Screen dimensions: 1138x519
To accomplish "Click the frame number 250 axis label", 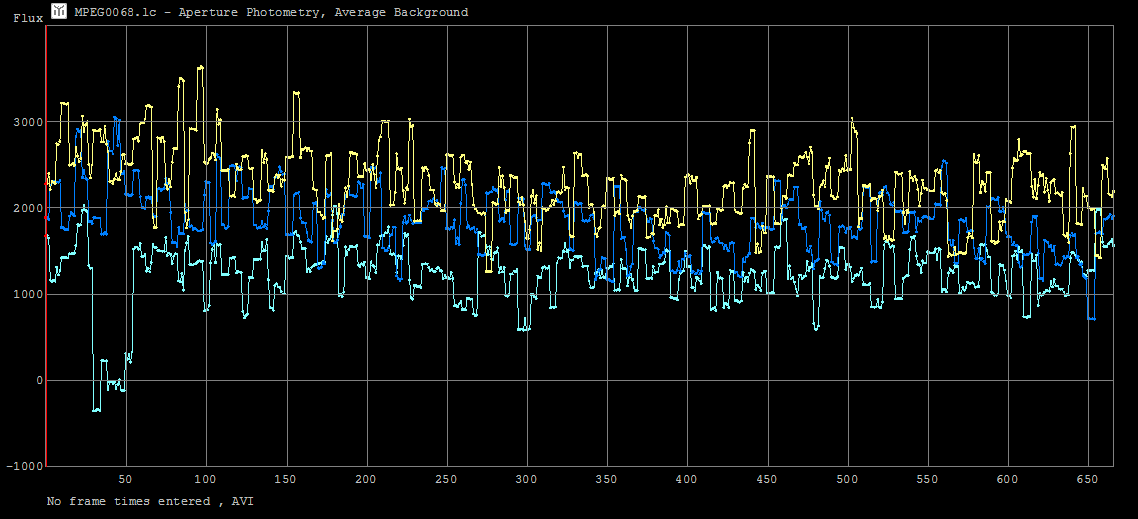I will (x=446, y=479).
